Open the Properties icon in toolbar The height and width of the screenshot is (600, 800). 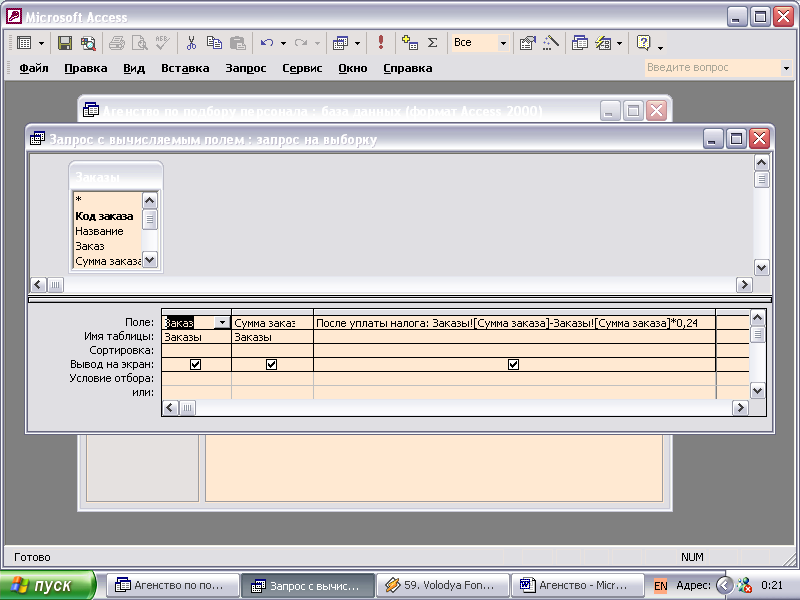[527, 43]
